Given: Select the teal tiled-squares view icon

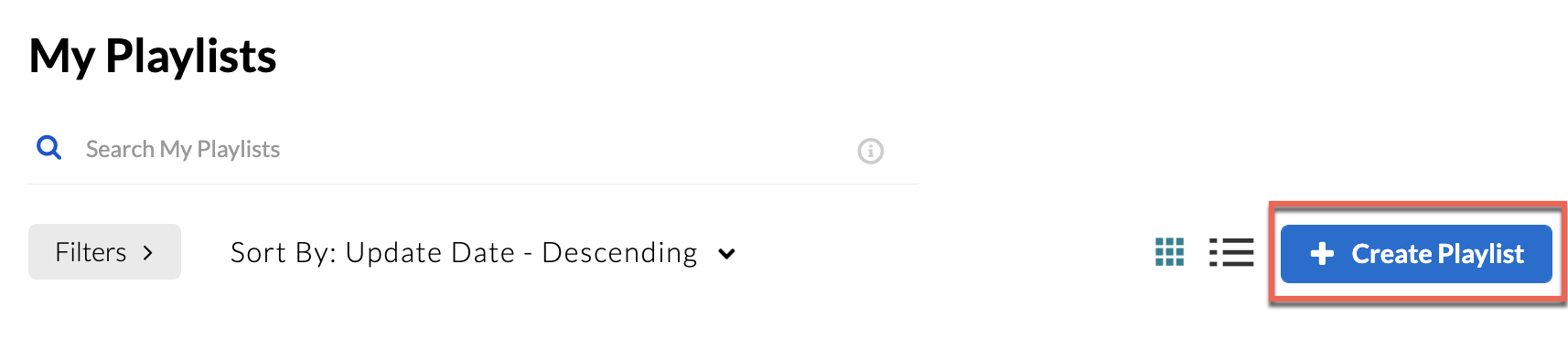Looking at the screenshot, I should tap(1169, 252).
